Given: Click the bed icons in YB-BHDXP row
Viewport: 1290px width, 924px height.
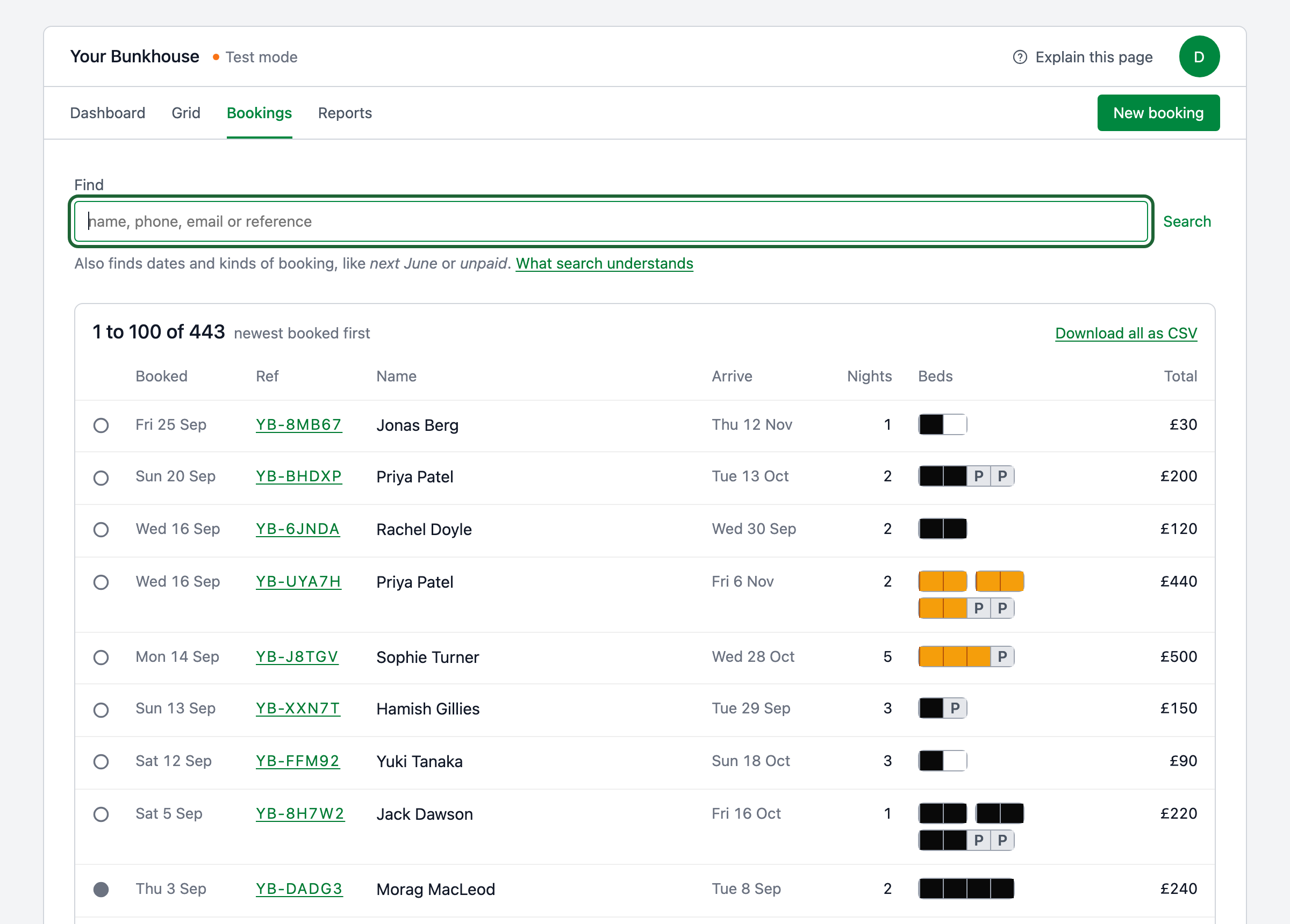Looking at the screenshot, I should coord(966,477).
